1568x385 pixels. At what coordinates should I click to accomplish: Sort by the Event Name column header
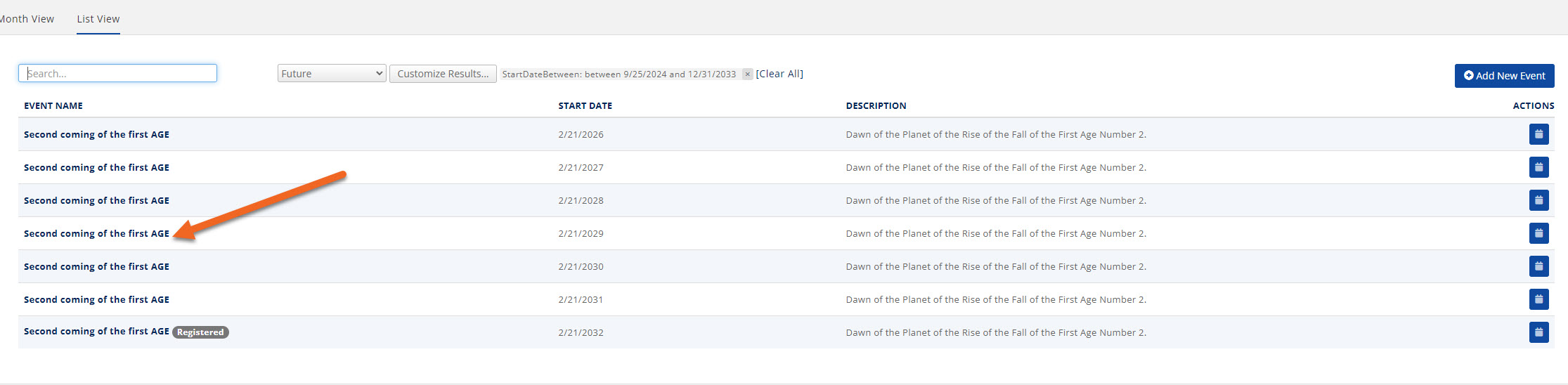point(53,106)
